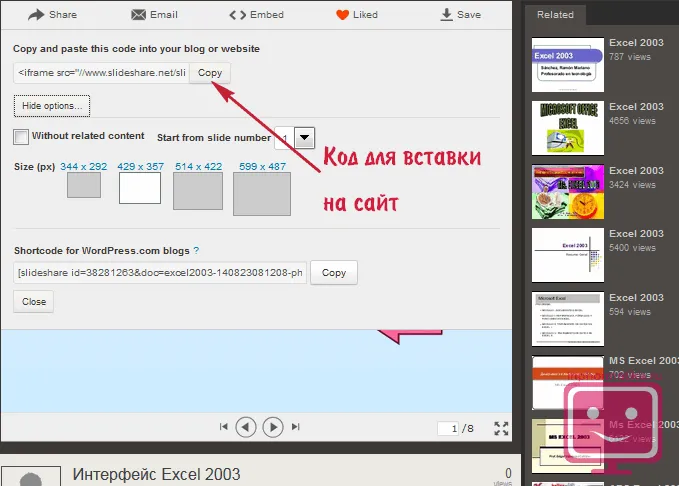
Task: Open Excel 2003 thumbnail with 4656 views
Action: [x=568, y=128]
